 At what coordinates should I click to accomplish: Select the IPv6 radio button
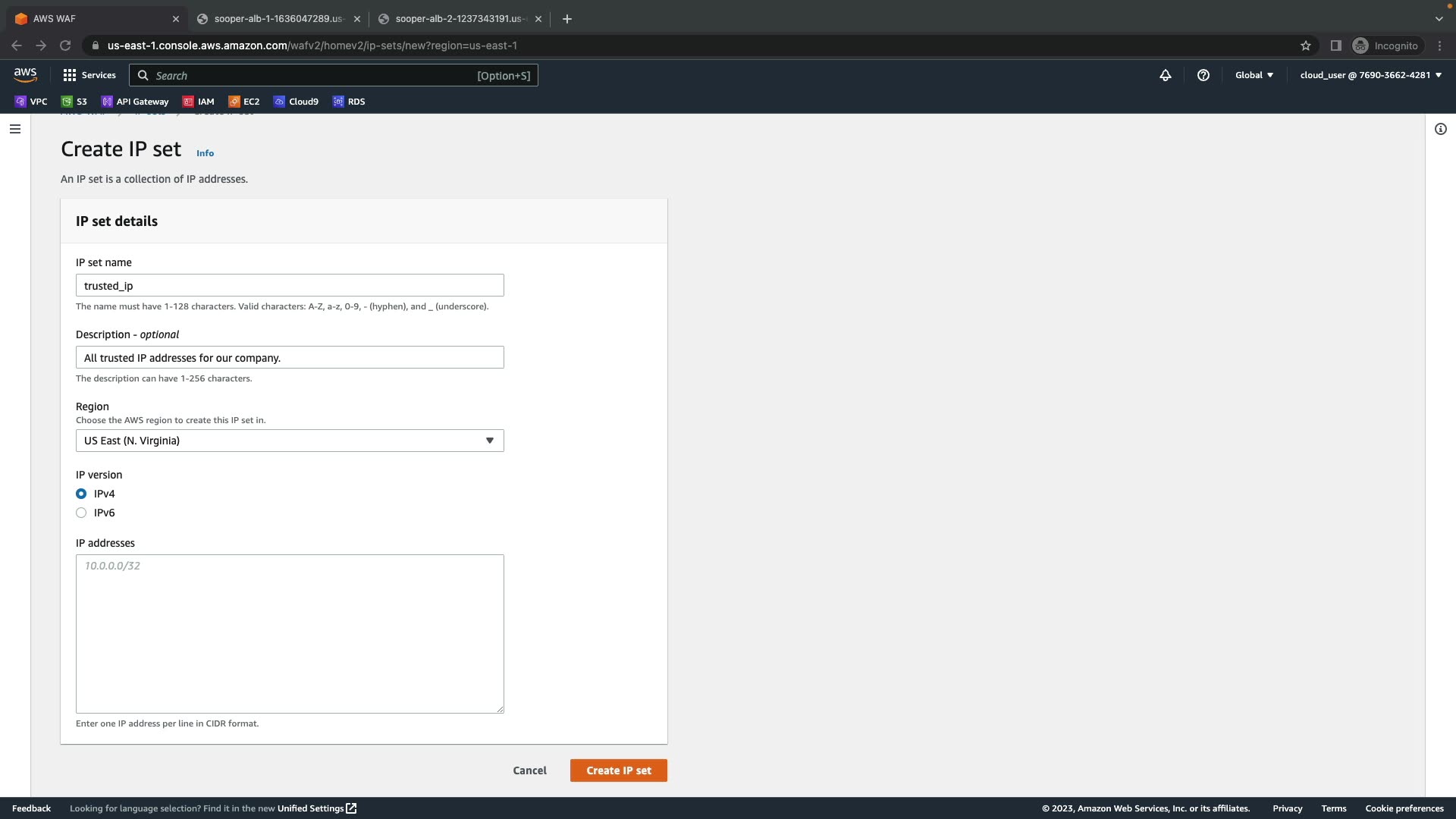pyautogui.click(x=81, y=513)
